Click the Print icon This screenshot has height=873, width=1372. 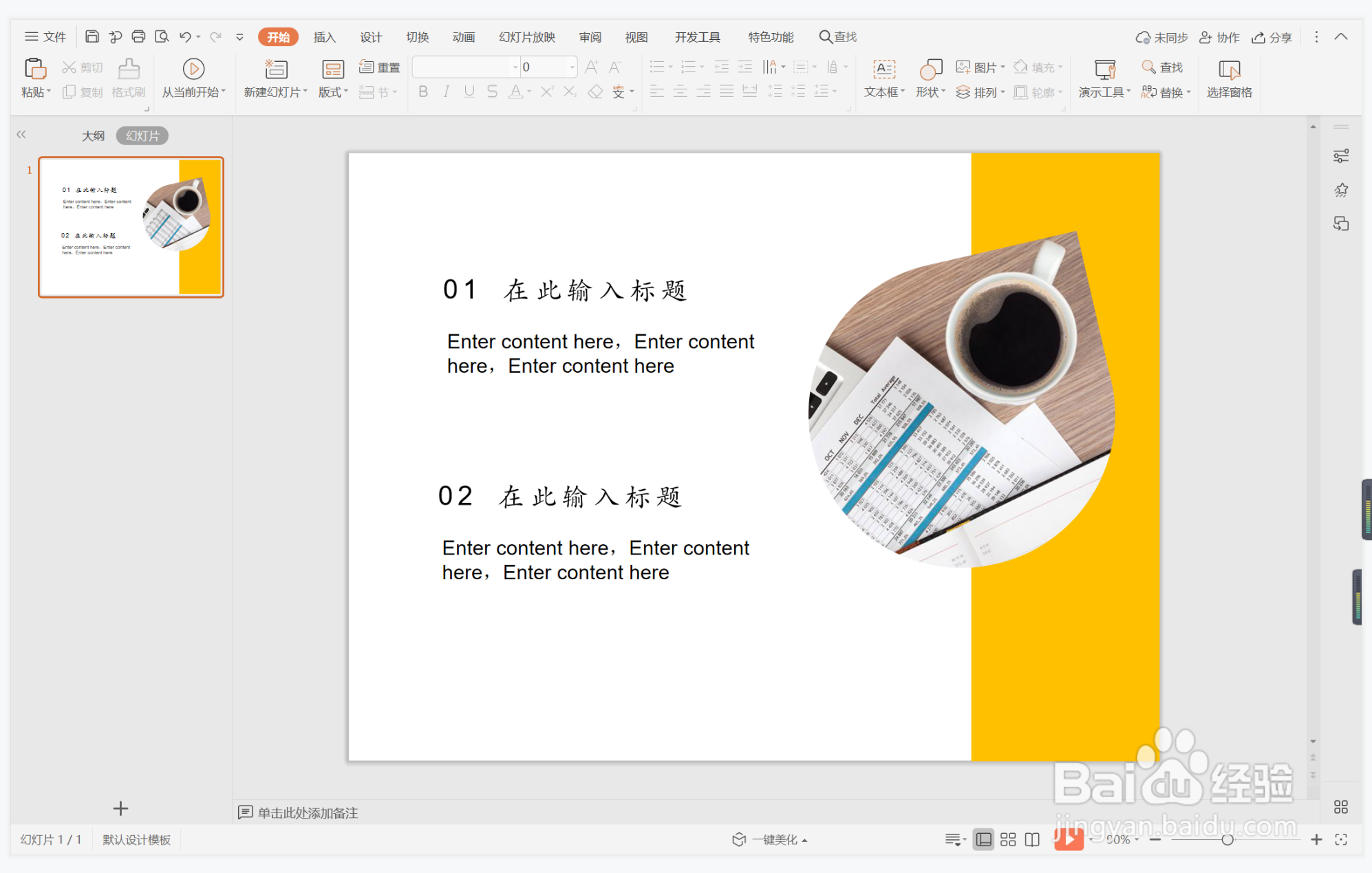138,36
